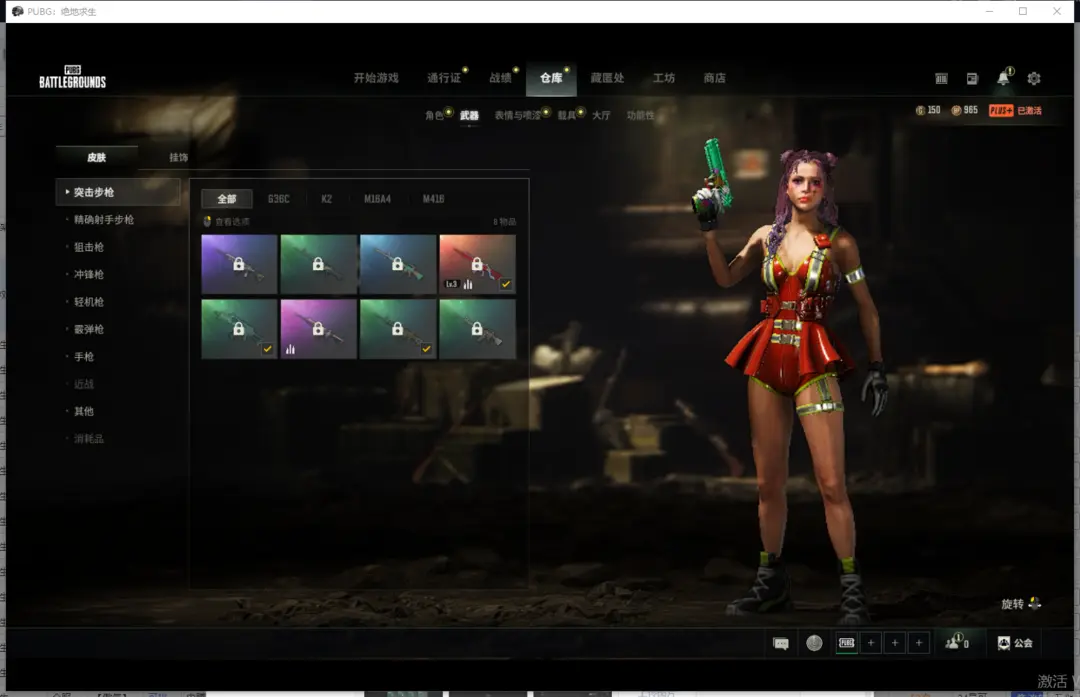This screenshot has height=697, width=1080.
Task: Select third skin with checkmark in second row
Action: pyautogui.click(x=398, y=329)
